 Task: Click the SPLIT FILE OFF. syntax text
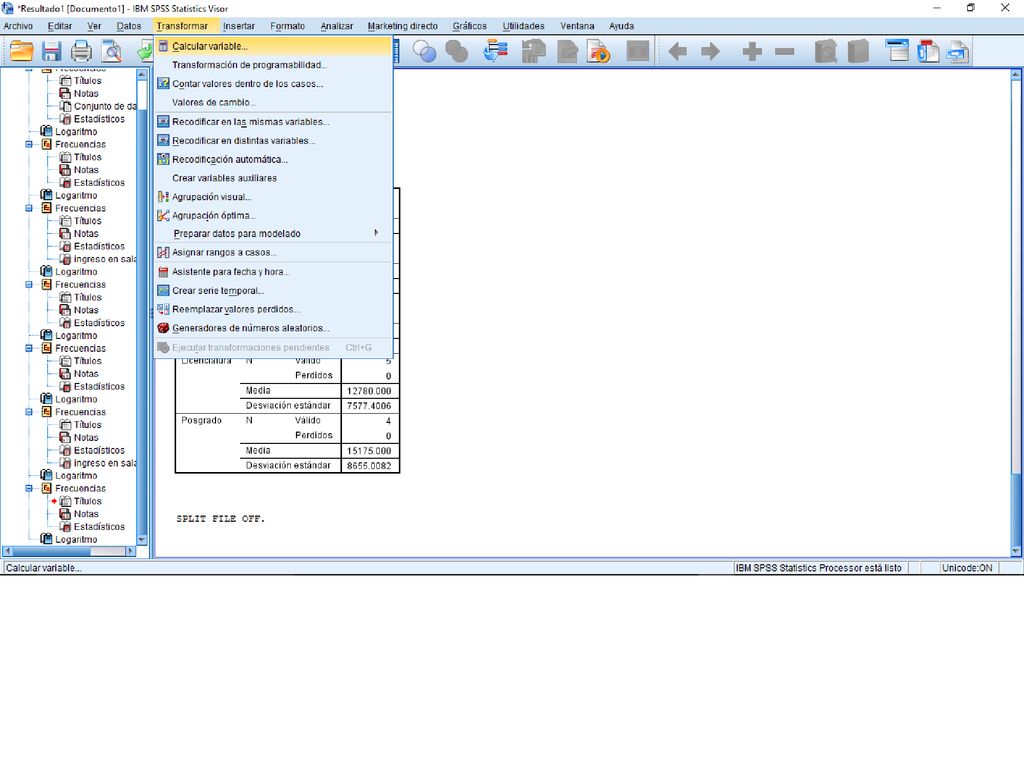point(220,519)
